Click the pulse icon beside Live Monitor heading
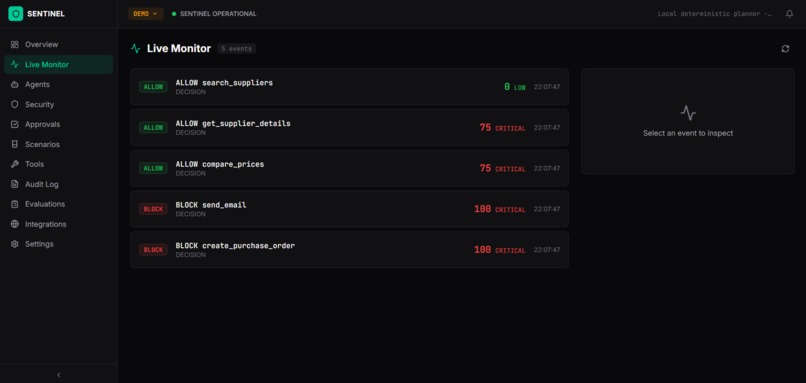806x383 pixels. (136, 49)
